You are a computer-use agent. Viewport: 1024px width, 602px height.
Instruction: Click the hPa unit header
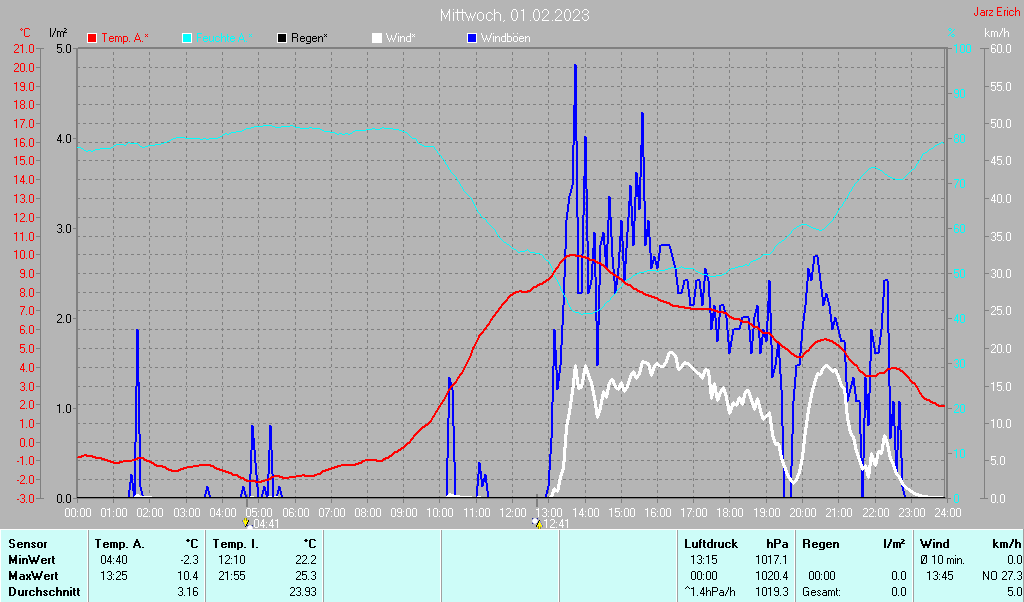coord(776,544)
